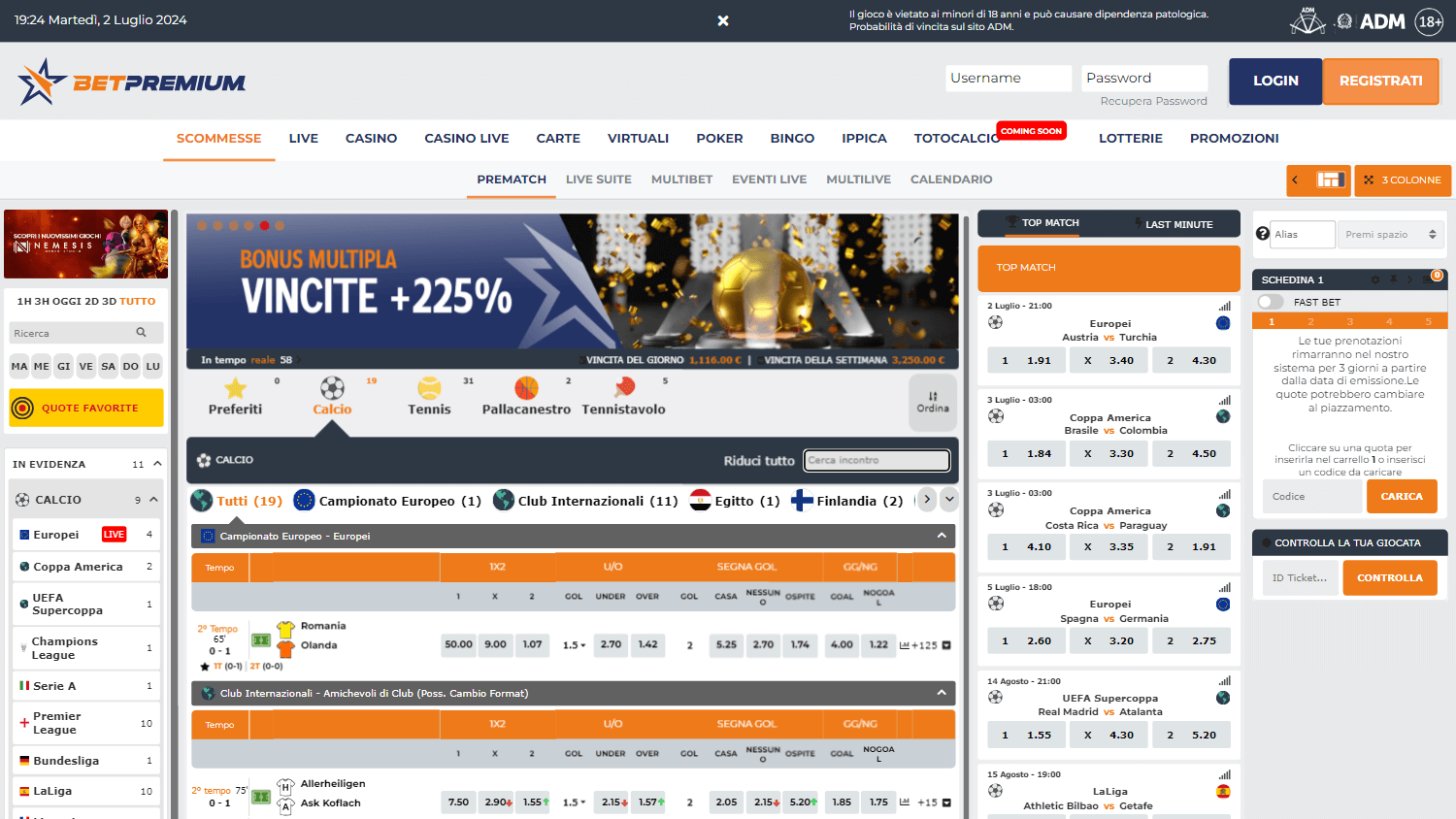Open Schedina settings gear icon
1456x819 pixels.
(x=1374, y=279)
